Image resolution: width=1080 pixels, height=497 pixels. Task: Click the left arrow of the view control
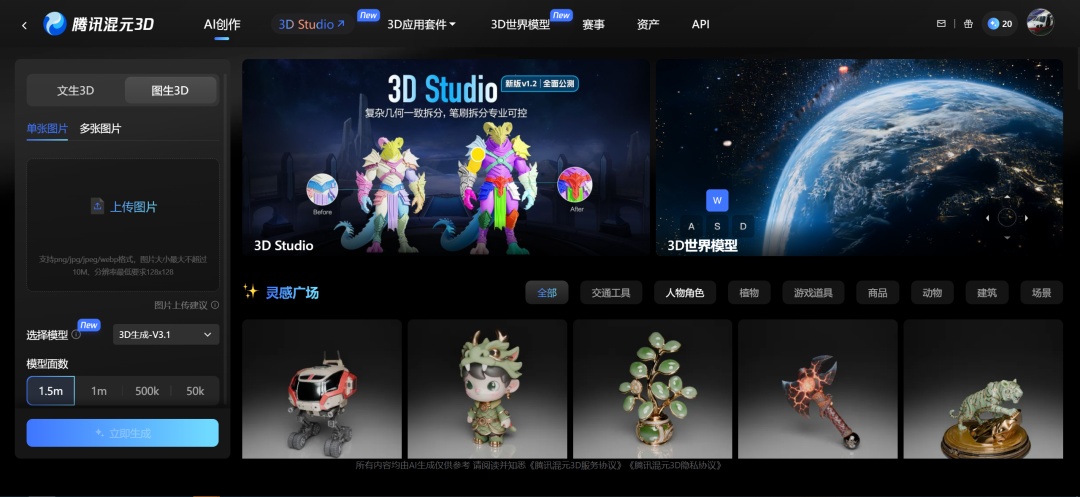(988, 218)
